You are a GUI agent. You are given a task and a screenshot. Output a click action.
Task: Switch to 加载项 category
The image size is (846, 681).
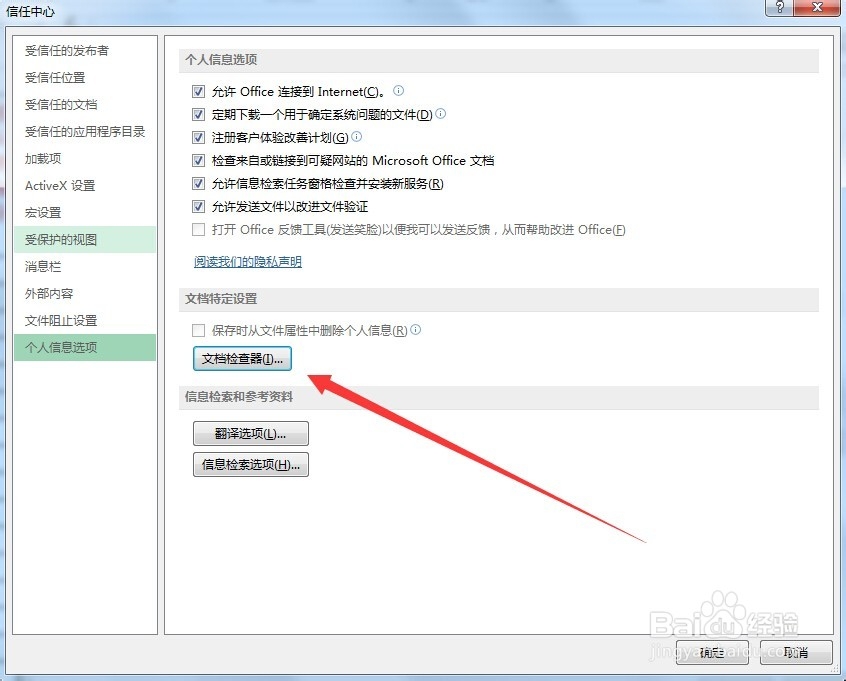click(x=85, y=159)
